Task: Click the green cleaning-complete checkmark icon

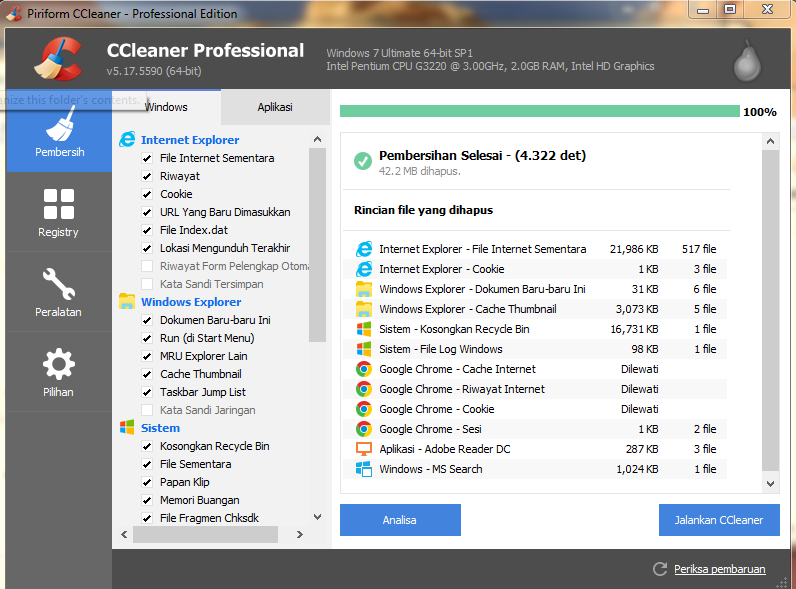Action: pyautogui.click(x=362, y=161)
